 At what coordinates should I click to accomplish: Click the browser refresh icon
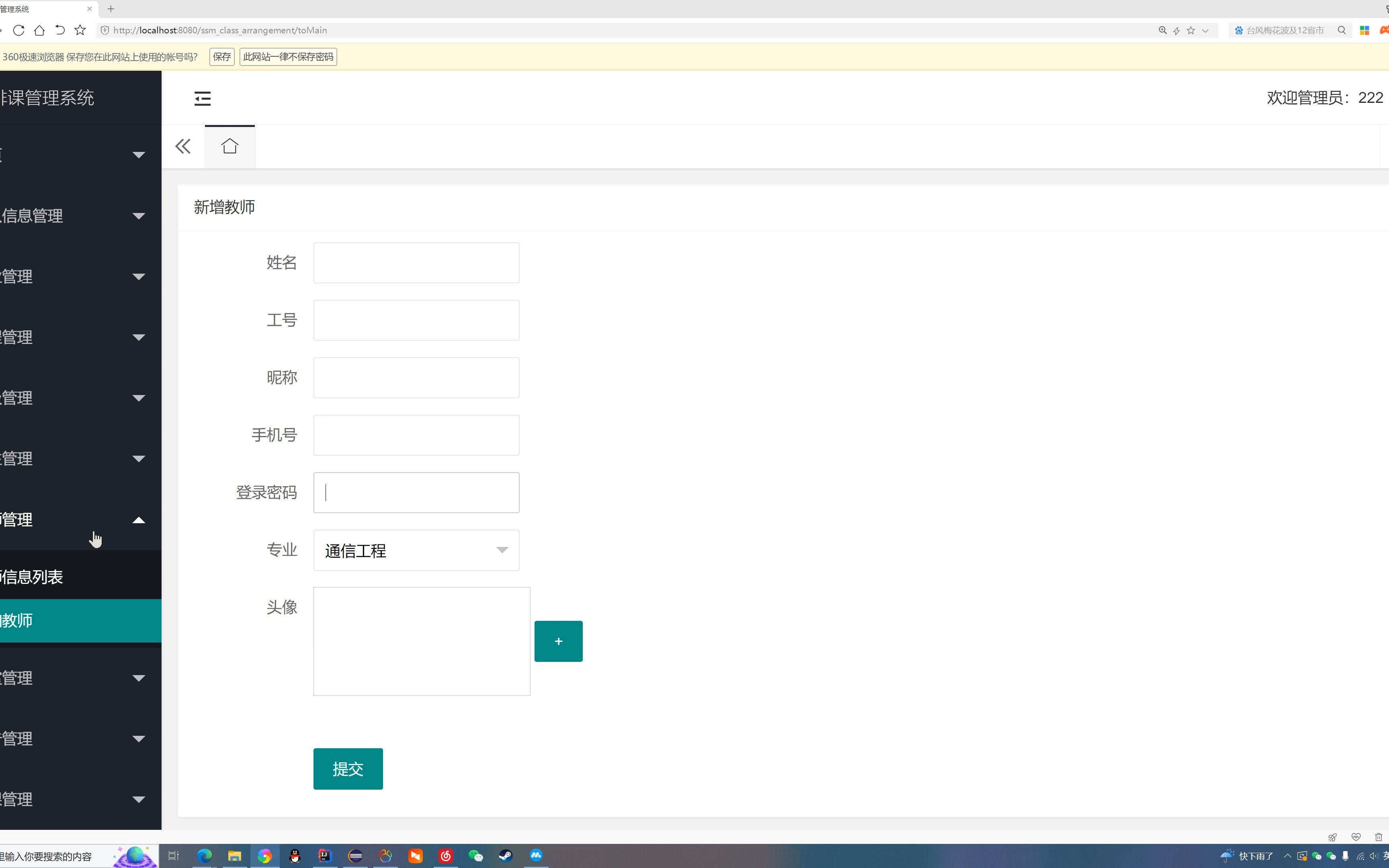click(x=19, y=31)
